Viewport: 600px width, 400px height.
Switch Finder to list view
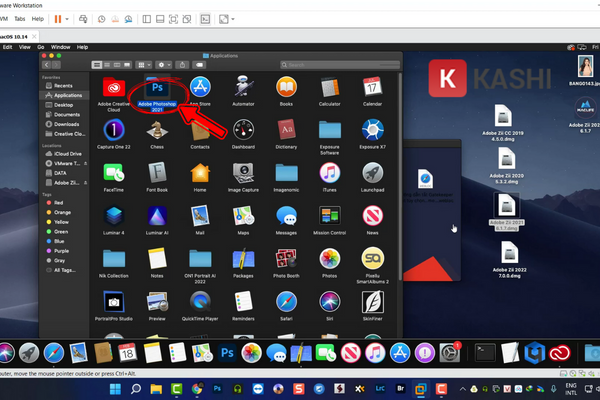pos(108,63)
